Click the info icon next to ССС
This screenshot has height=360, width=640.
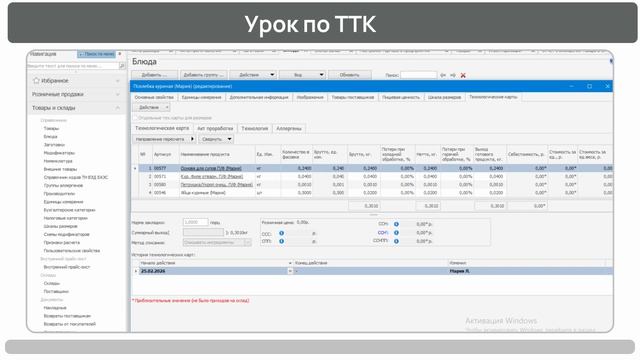281,233
